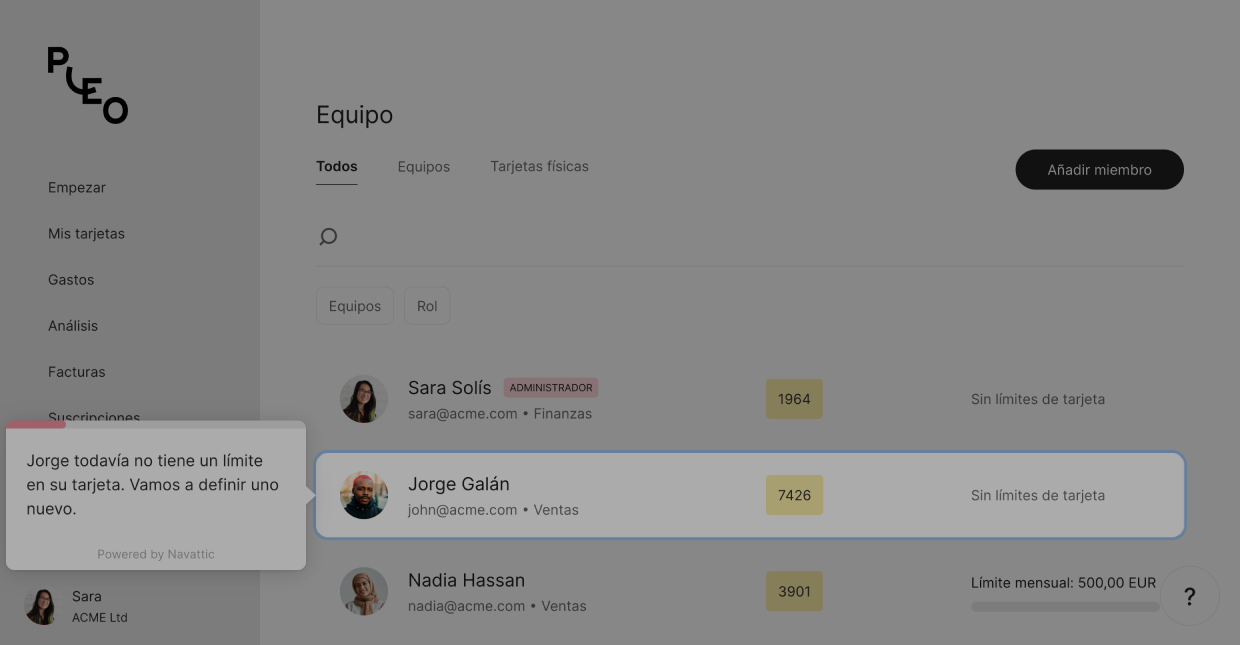Click Nadia Hassan's profile avatar
The height and width of the screenshot is (645, 1240).
coord(364,591)
